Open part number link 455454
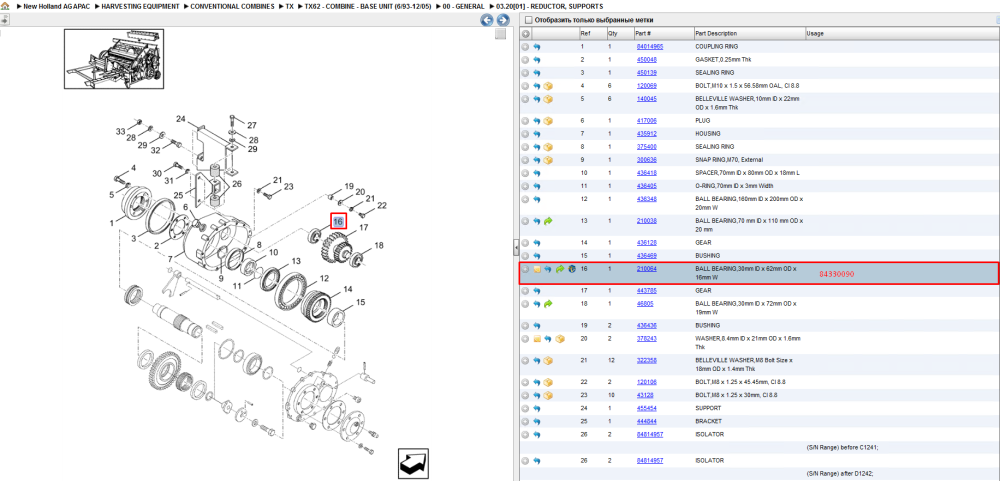The width and height of the screenshot is (1000, 481). point(646,408)
